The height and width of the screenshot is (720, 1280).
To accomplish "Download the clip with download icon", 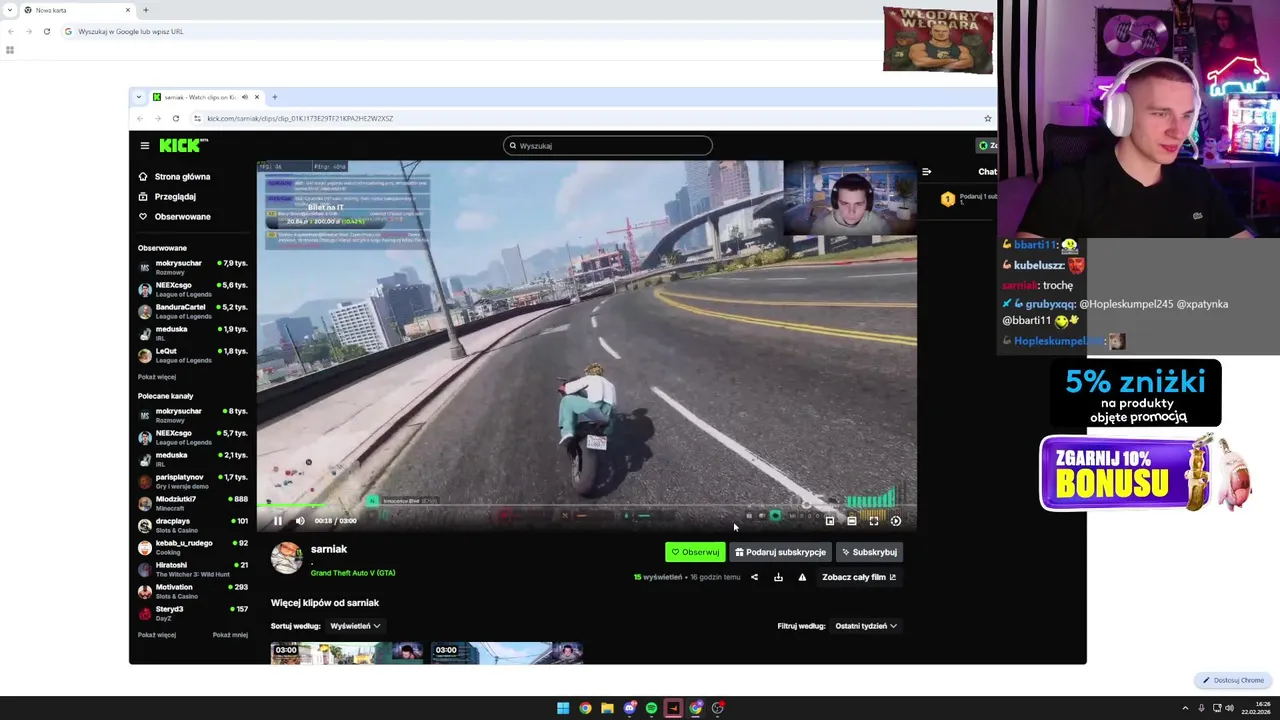I will [x=778, y=577].
